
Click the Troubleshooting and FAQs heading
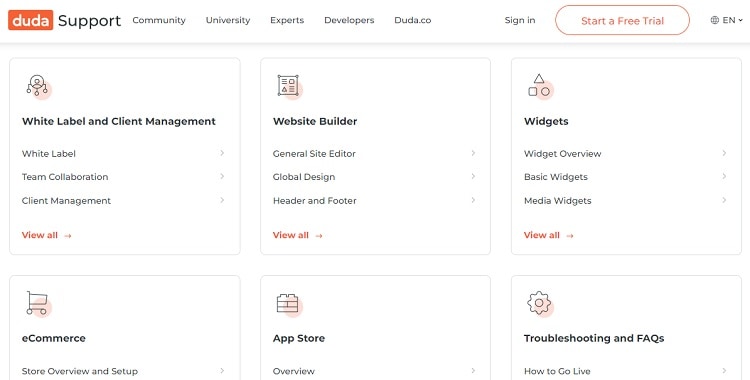pyautogui.click(x=594, y=338)
